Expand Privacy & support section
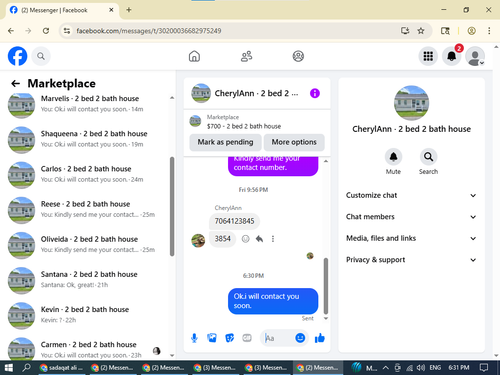 (x=411, y=260)
